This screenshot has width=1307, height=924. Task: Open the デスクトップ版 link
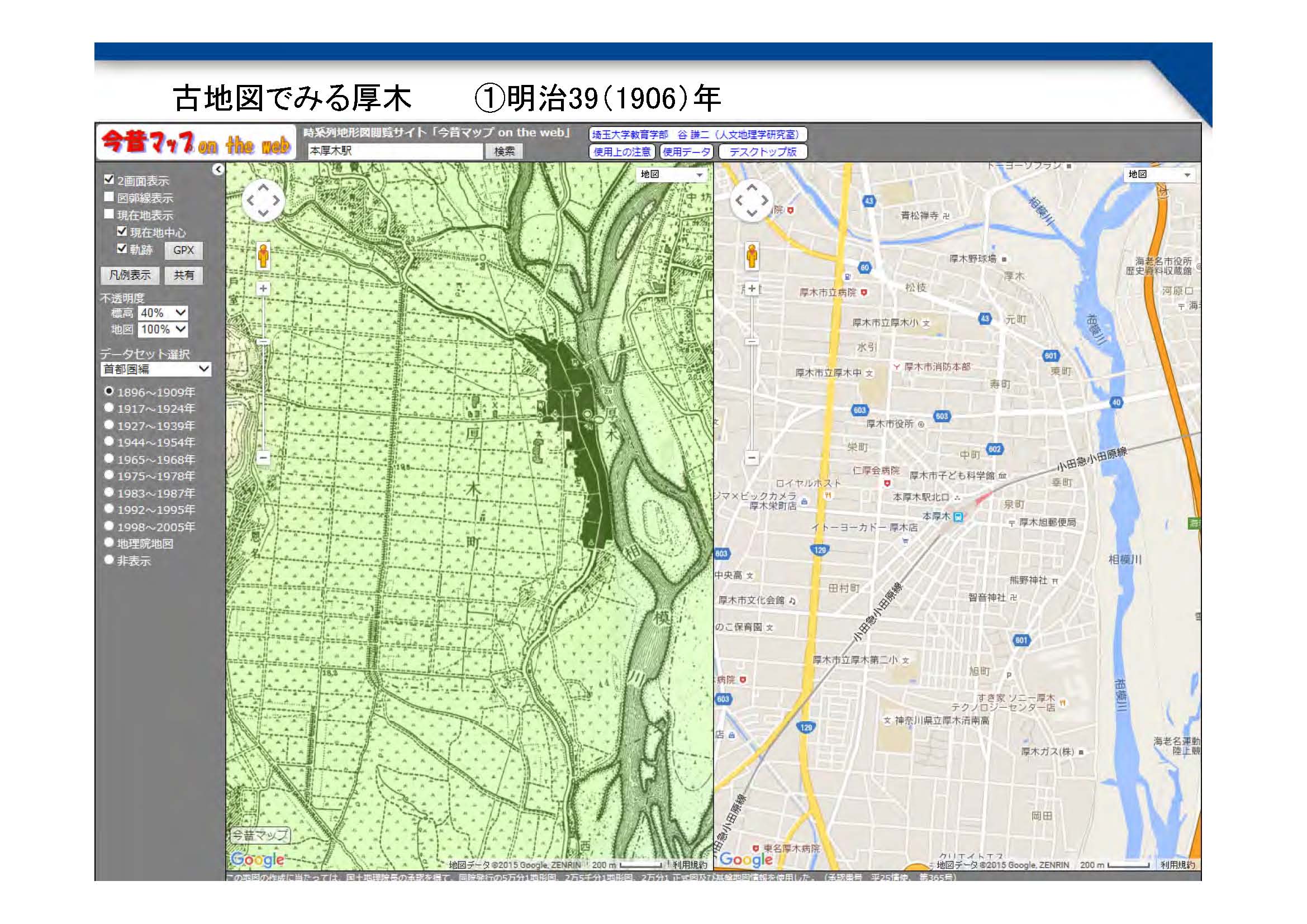click(x=763, y=152)
